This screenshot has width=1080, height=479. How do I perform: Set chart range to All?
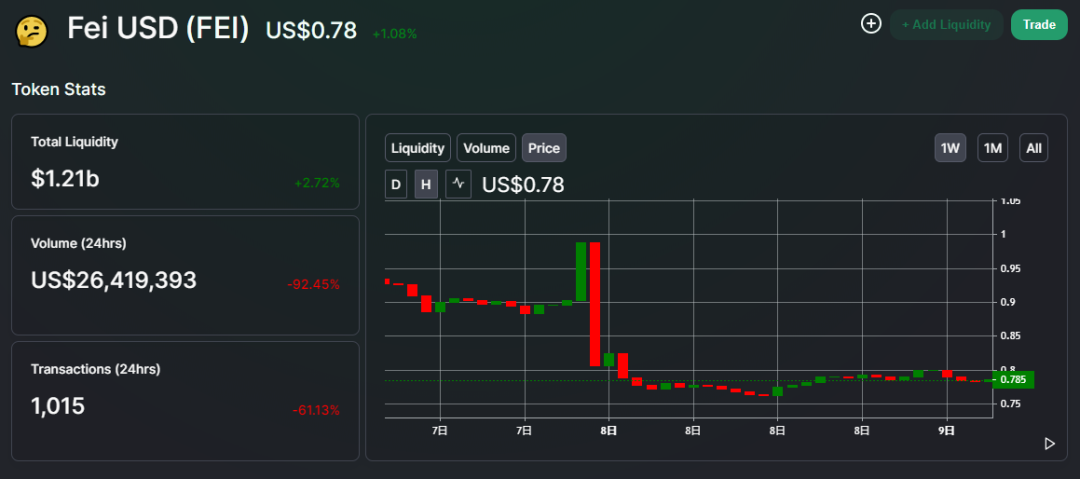[1034, 148]
